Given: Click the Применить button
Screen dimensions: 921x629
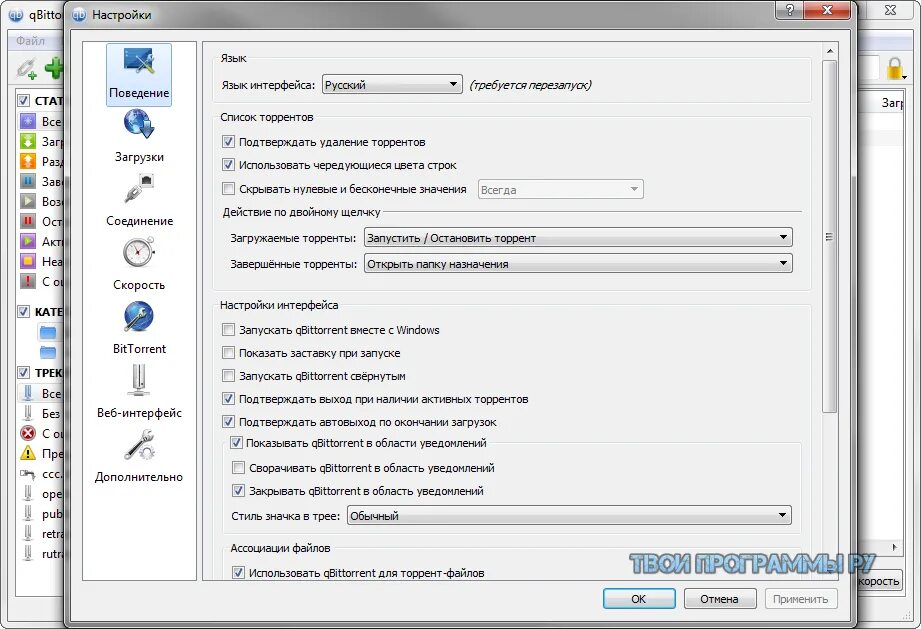Looking at the screenshot, I should (801, 598).
